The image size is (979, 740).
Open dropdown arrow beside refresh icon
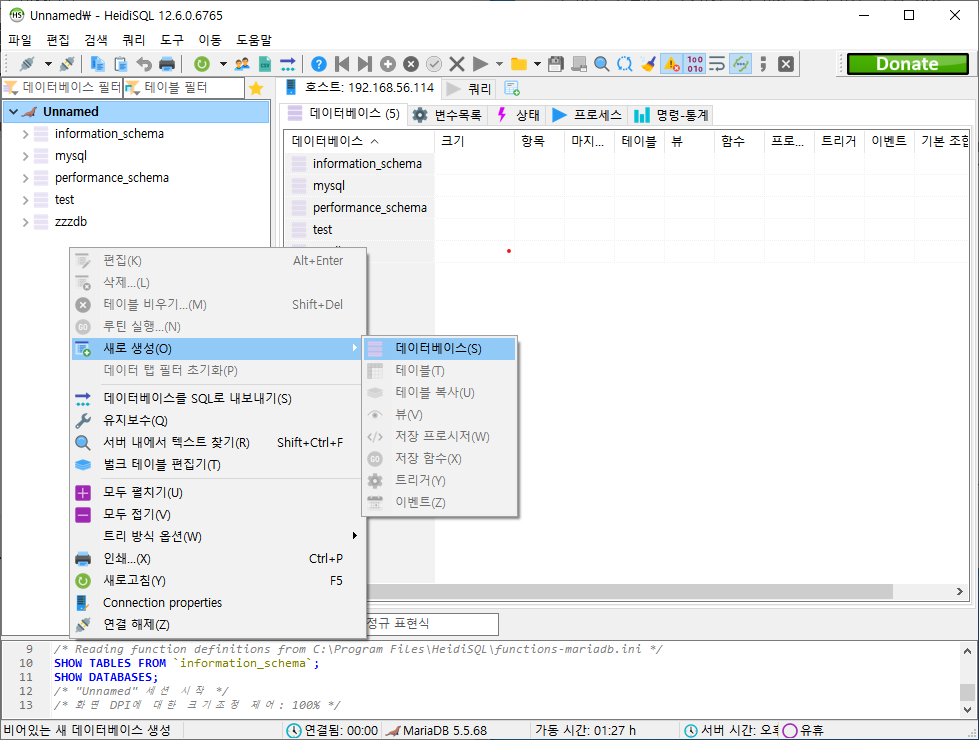point(223,64)
